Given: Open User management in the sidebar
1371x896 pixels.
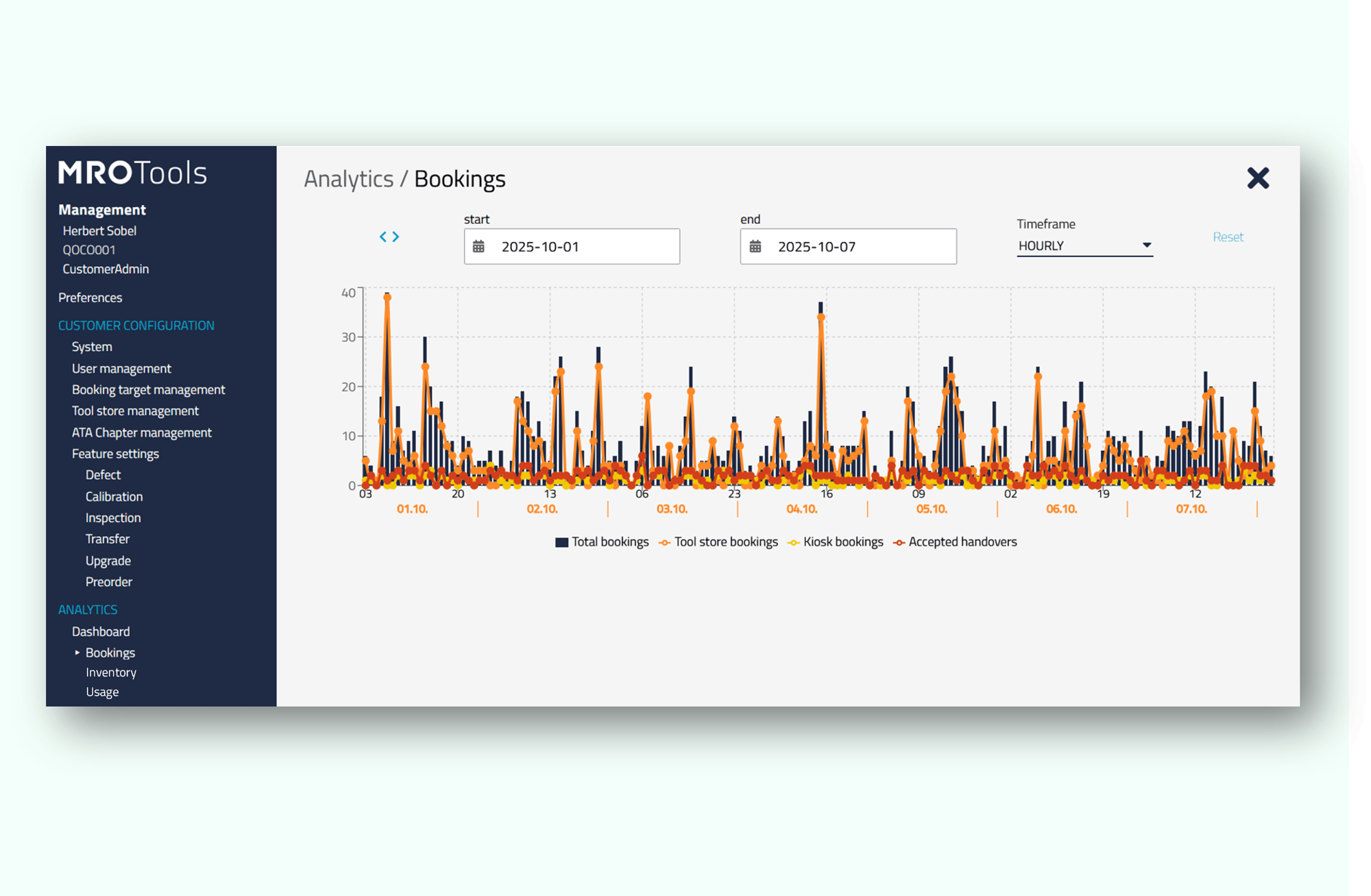Looking at the screenshot, I should click(x=121, y=368).
